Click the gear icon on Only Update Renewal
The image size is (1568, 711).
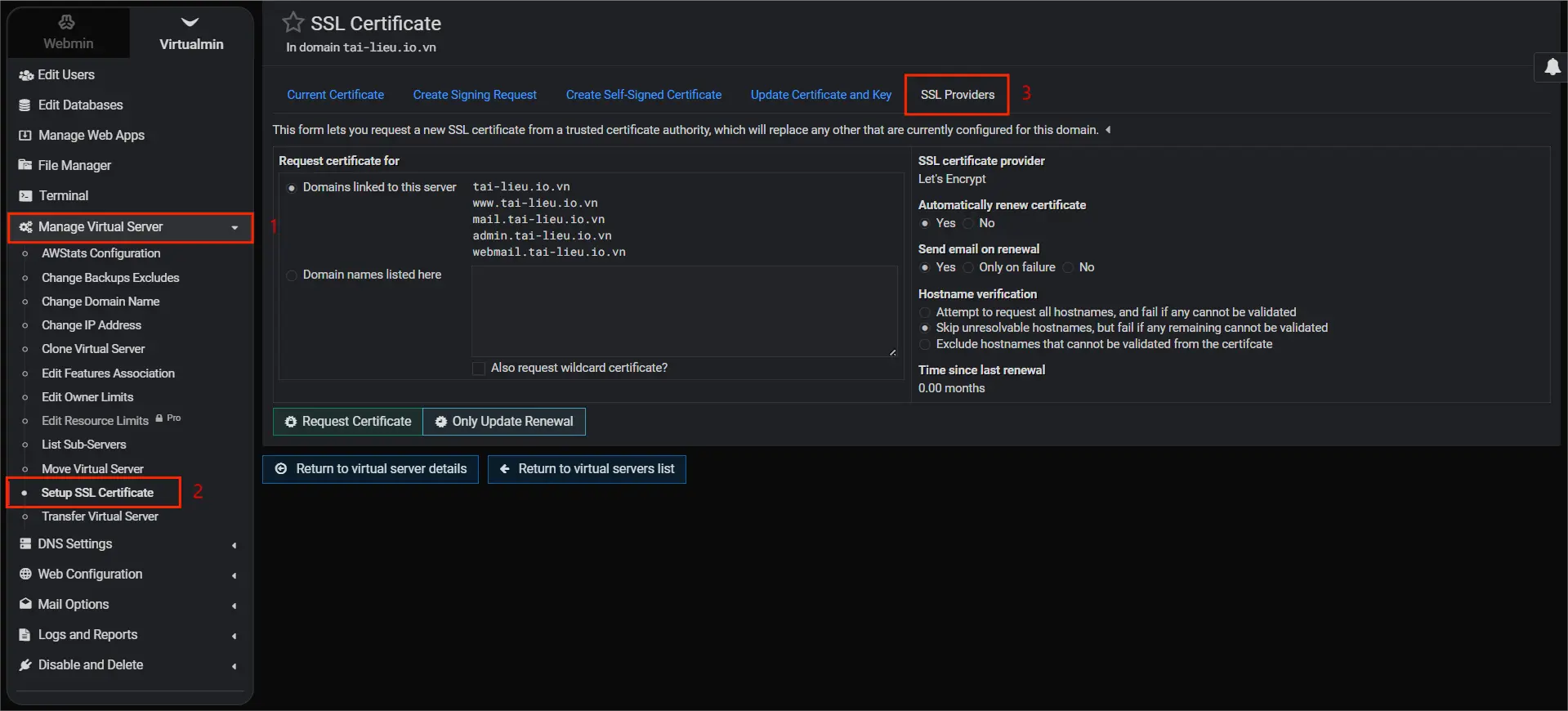pyautogui.click(x=441, y=422)
